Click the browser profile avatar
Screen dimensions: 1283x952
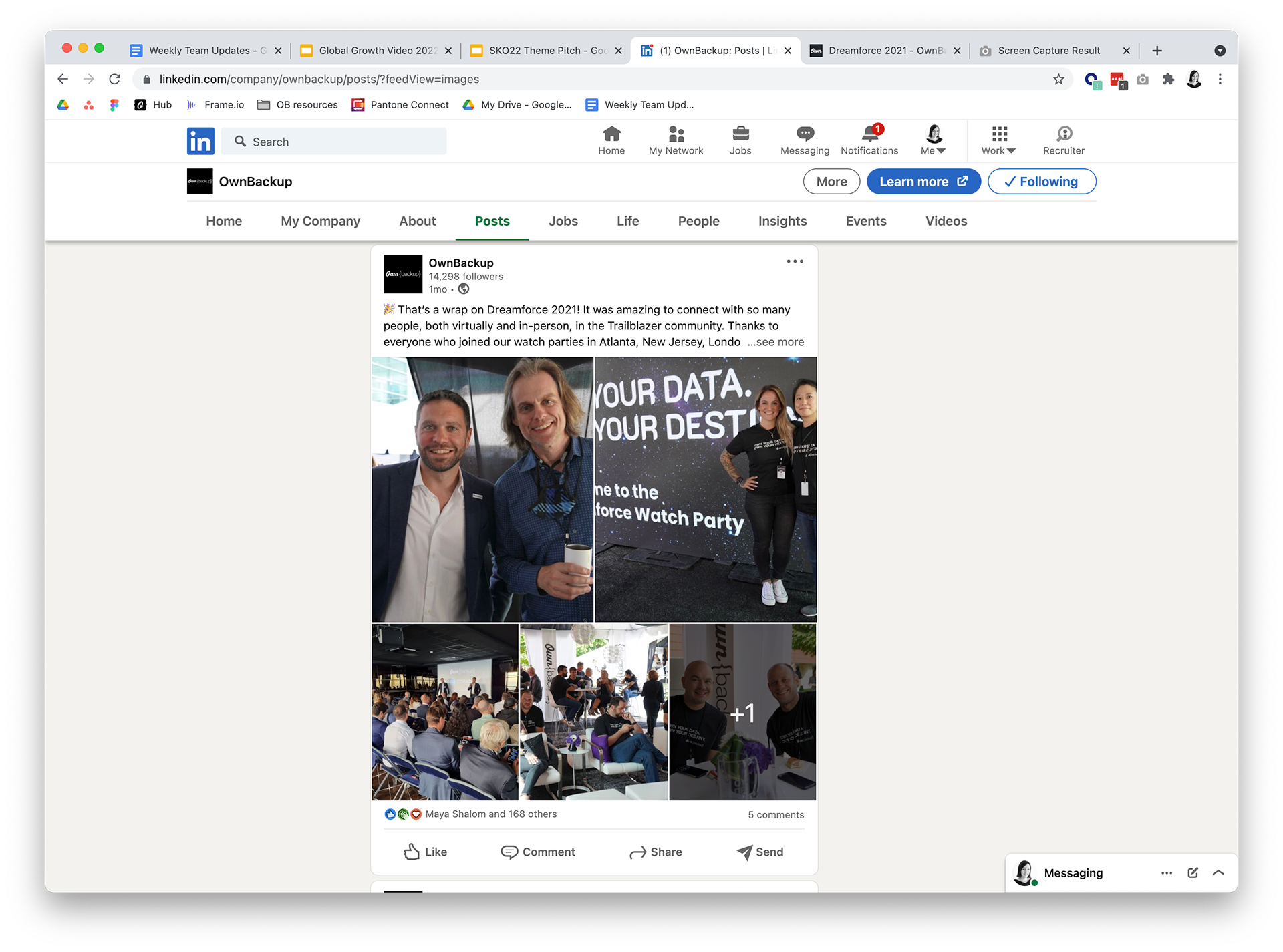(x=1194, y=80)
